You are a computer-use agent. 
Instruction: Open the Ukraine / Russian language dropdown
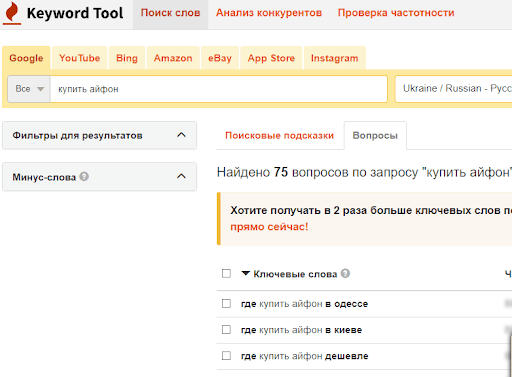tap(453, 89)
